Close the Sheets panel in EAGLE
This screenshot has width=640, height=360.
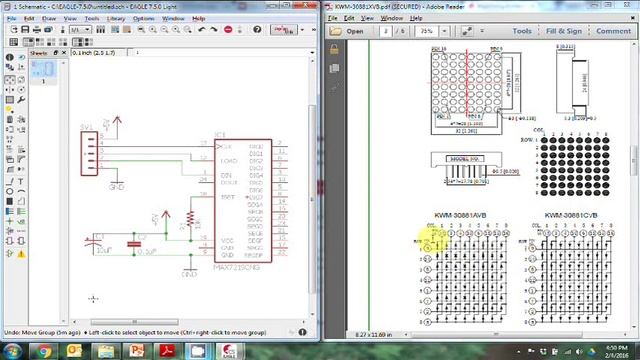pos(64,53)
